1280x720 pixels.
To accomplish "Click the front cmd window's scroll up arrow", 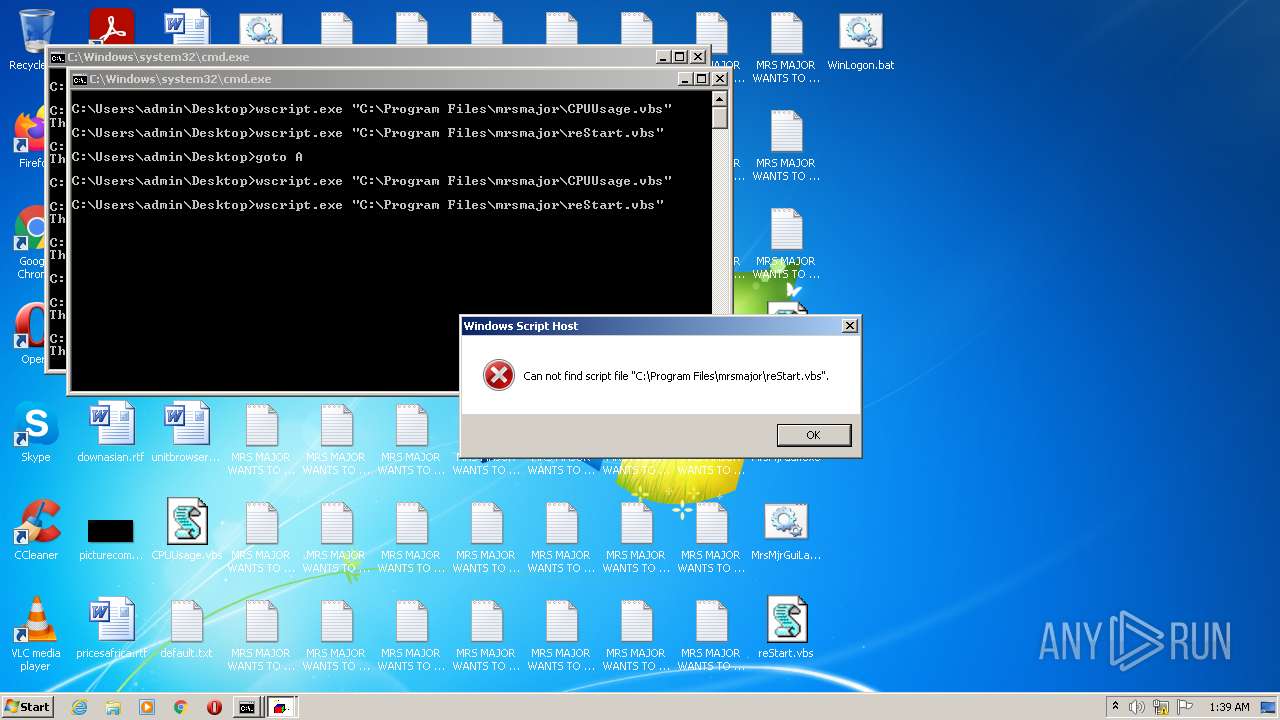I will tap(719, 99).
